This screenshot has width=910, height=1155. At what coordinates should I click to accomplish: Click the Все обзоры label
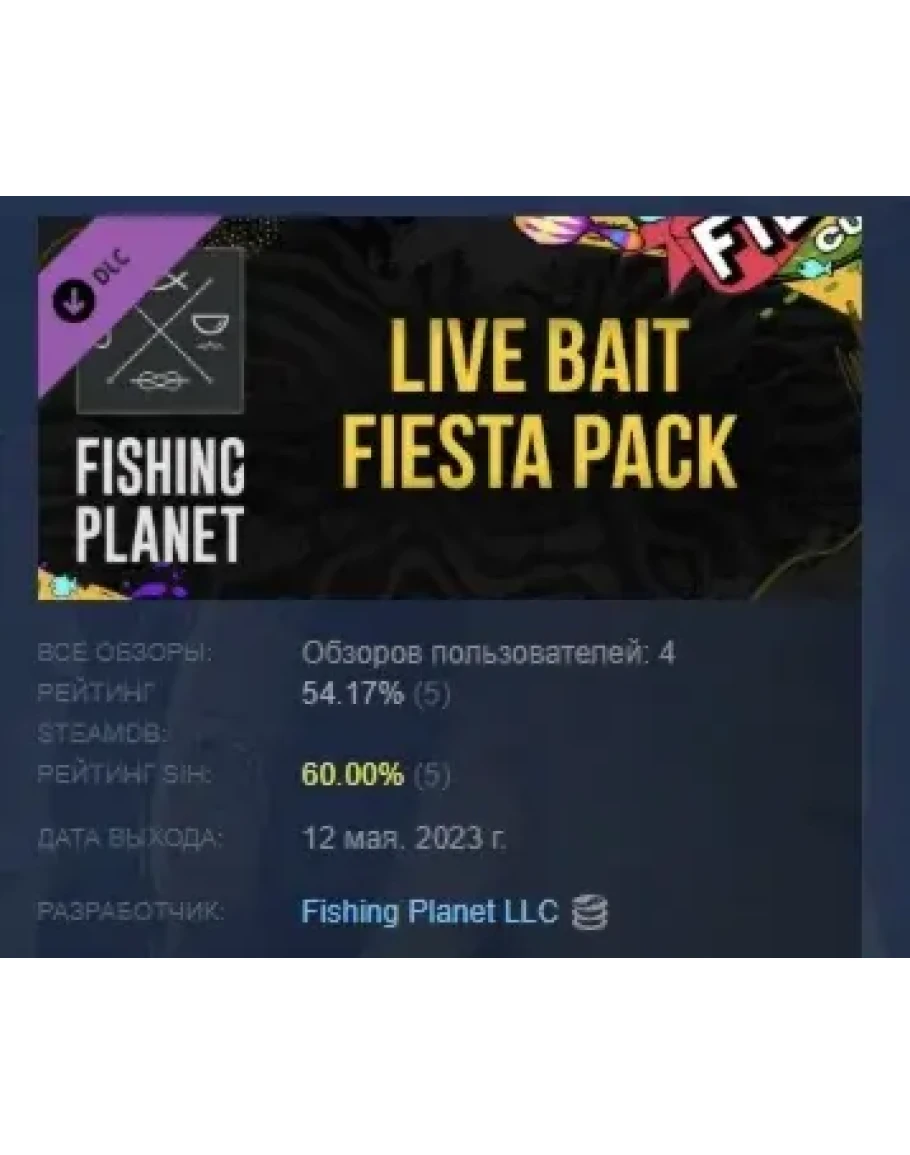pyautogui.click(x=125, y=653)
